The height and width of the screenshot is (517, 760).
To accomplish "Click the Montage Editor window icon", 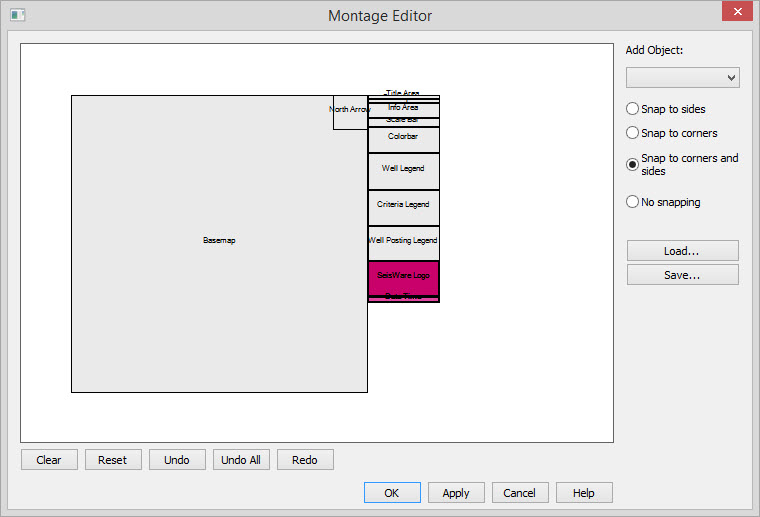I will click(x=17, y=15).
